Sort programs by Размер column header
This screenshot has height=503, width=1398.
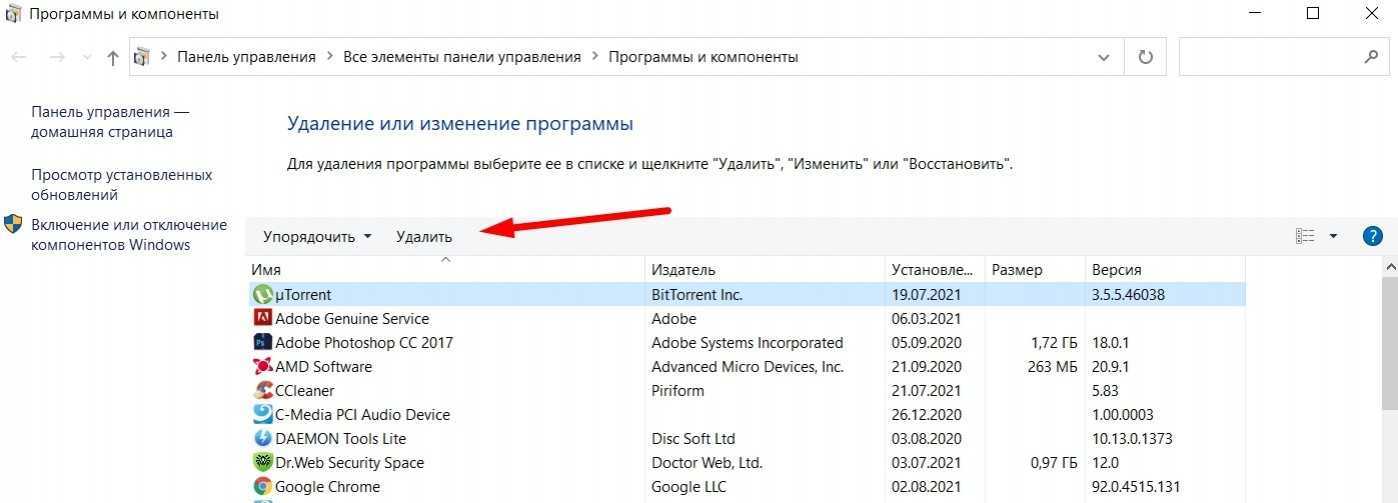pos(1017,270)
